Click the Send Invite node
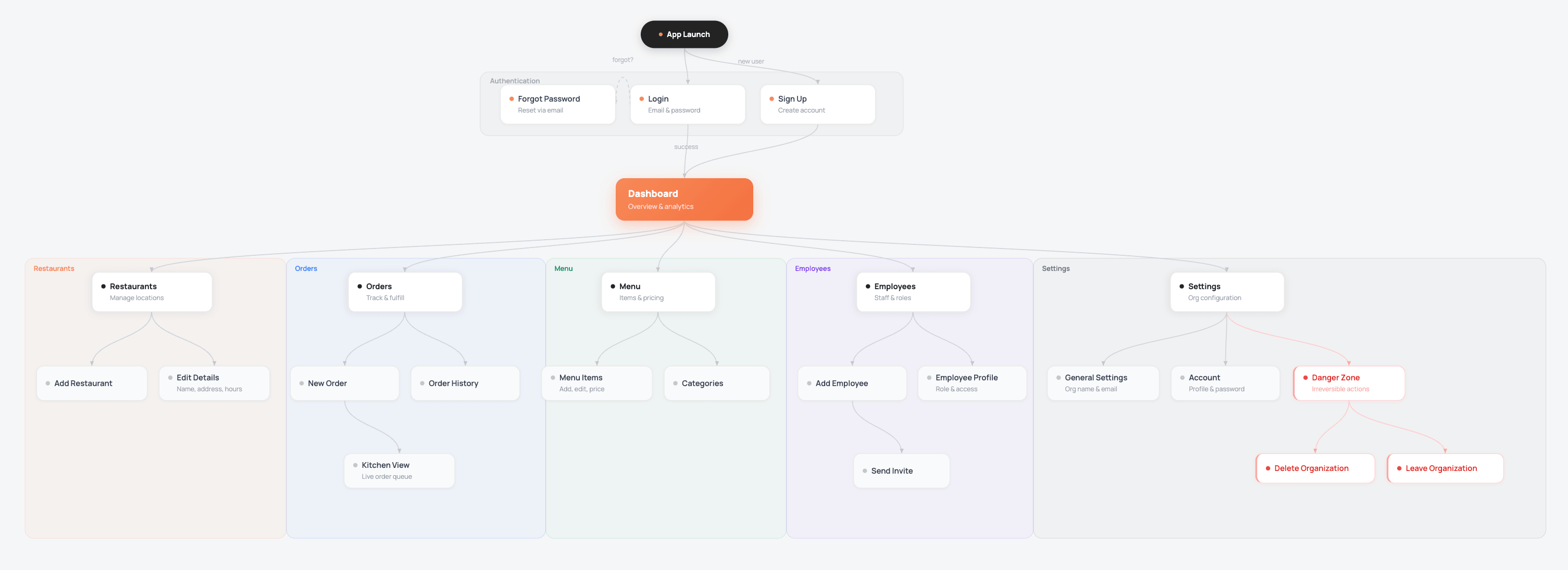 click(x=902, y=470)
